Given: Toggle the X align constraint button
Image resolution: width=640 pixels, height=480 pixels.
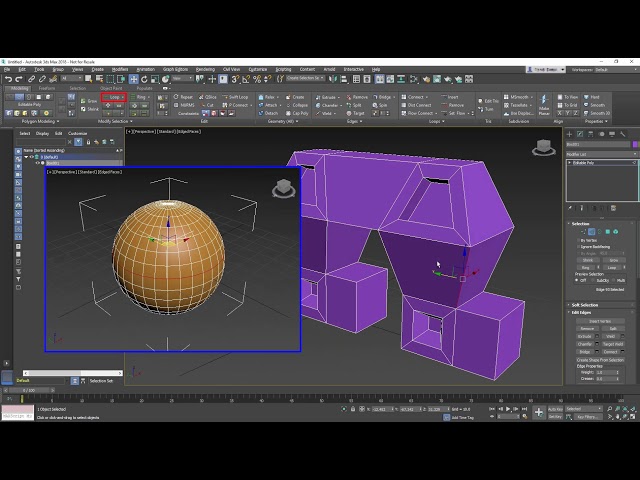Looking at the screenshot, I should coord(560,113).
